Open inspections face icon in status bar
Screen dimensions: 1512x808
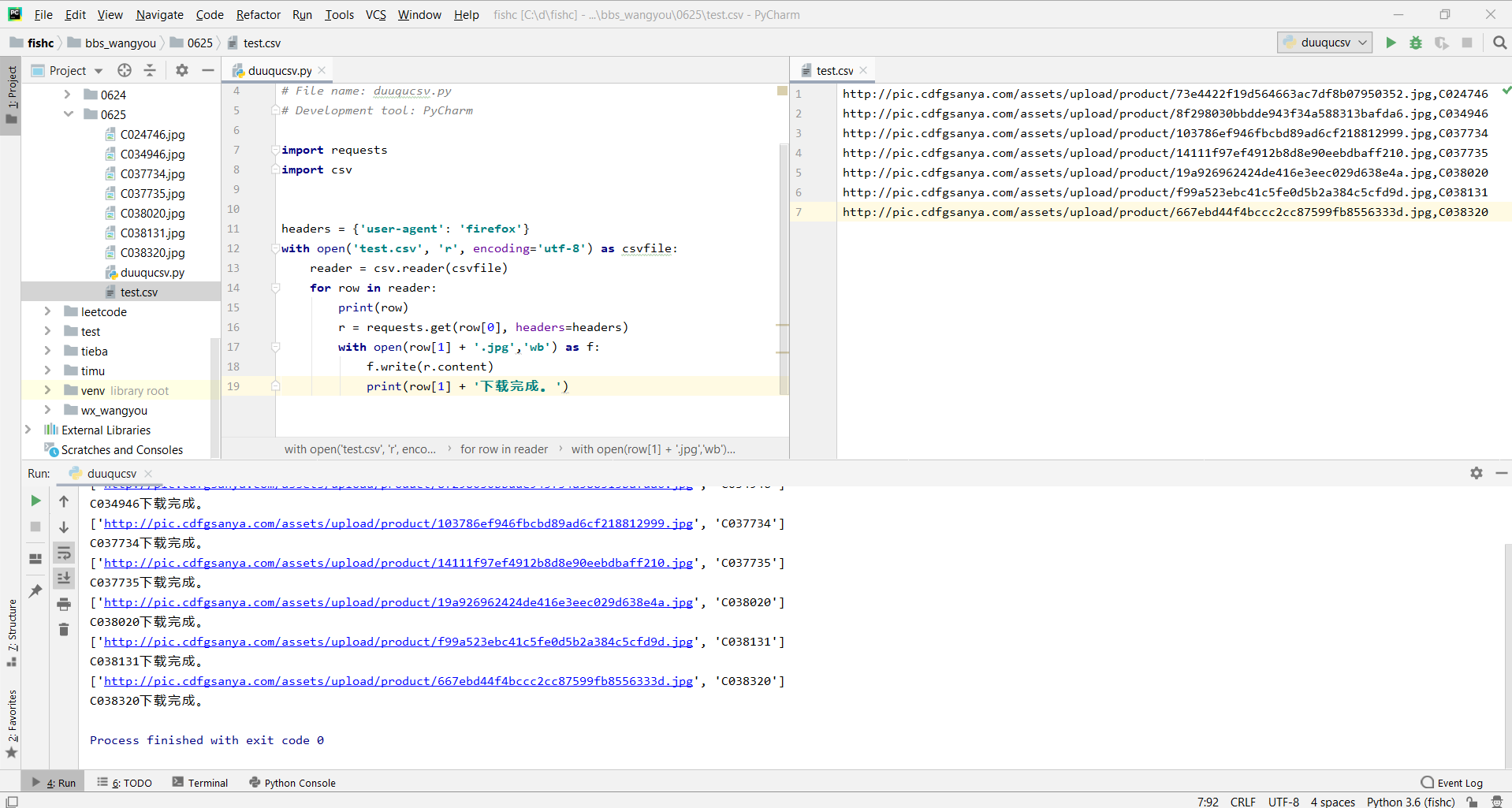[x=1497, y=802]
